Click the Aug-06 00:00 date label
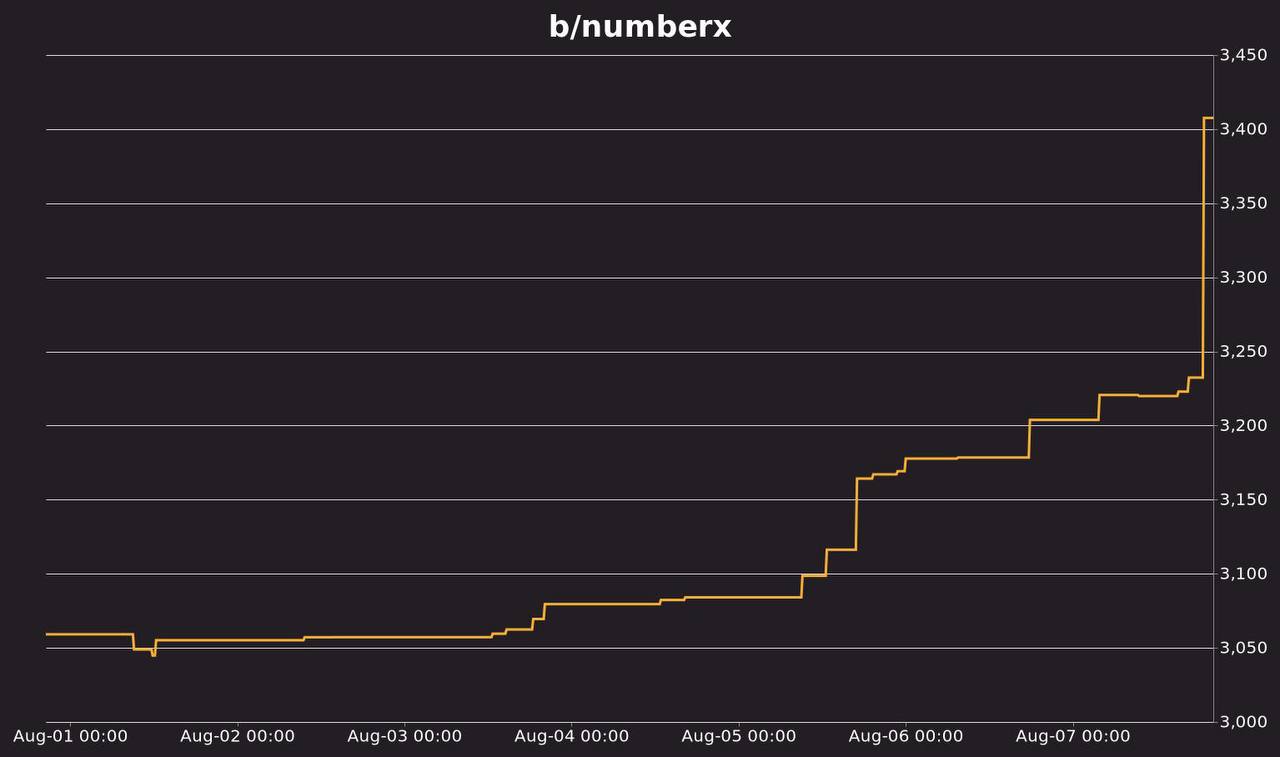The image size is (1280, 757). pos(905,737)
